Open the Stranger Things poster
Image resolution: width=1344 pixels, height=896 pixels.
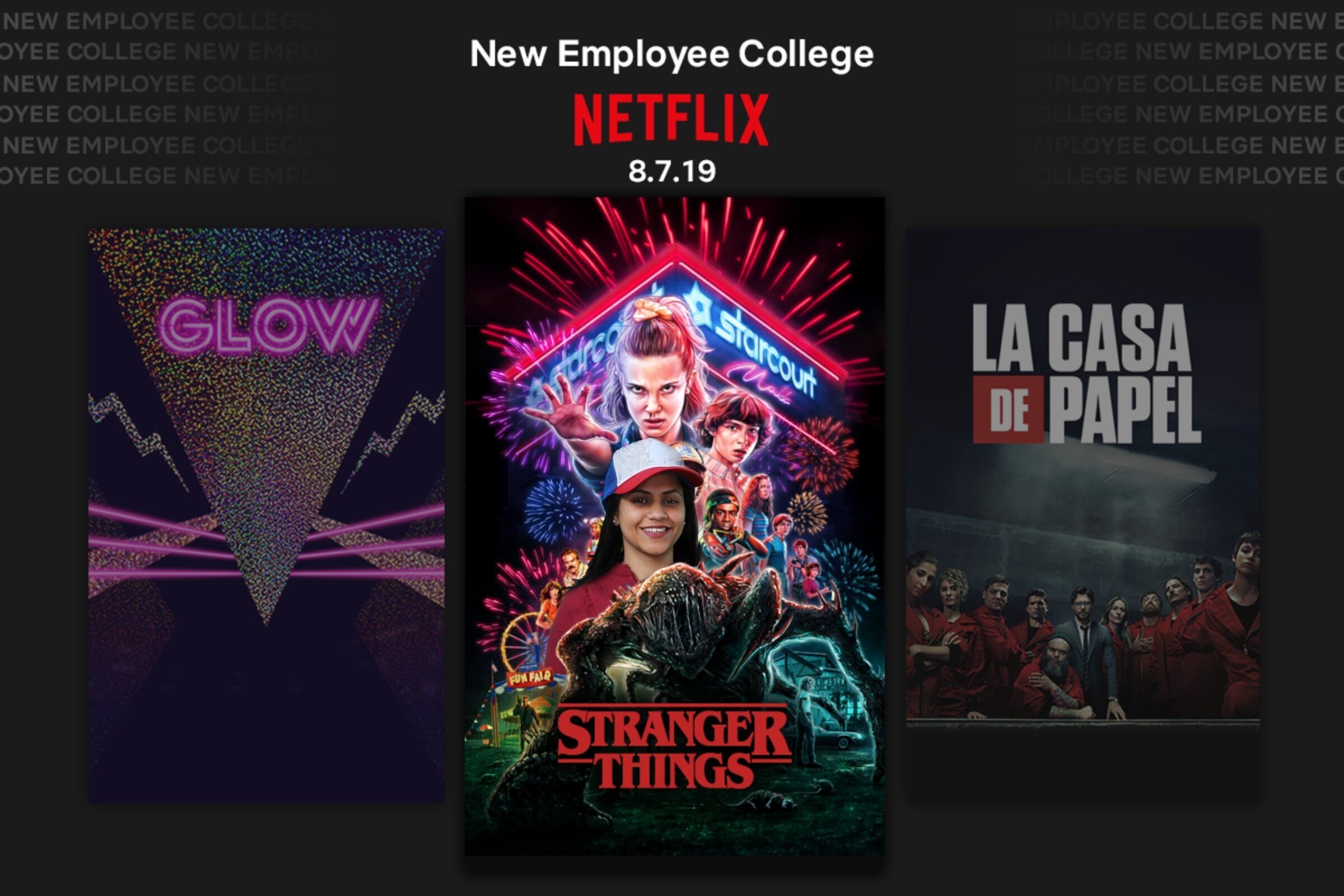click(x=674, y=526)
